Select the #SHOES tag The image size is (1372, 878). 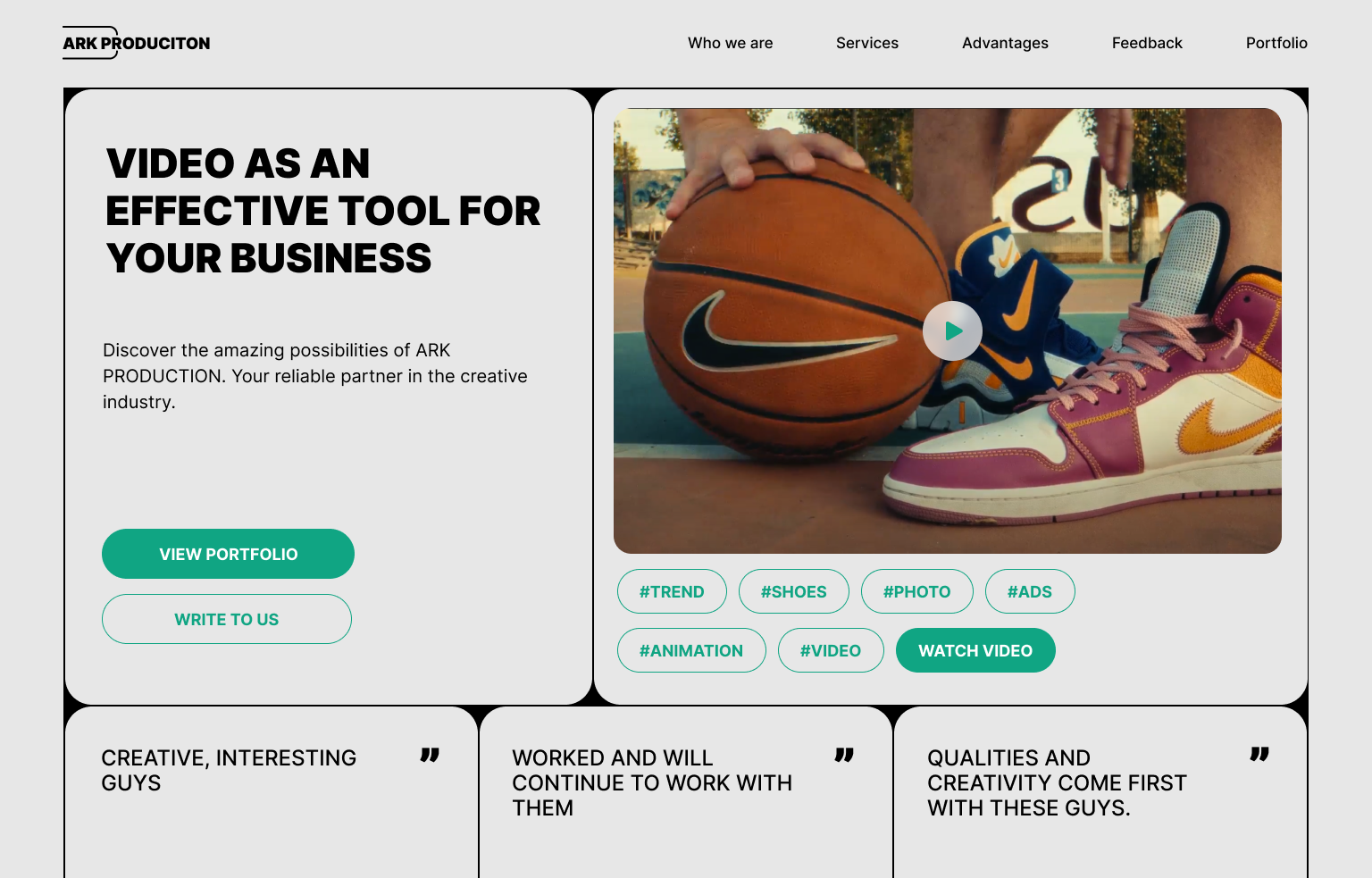[794, 591]
